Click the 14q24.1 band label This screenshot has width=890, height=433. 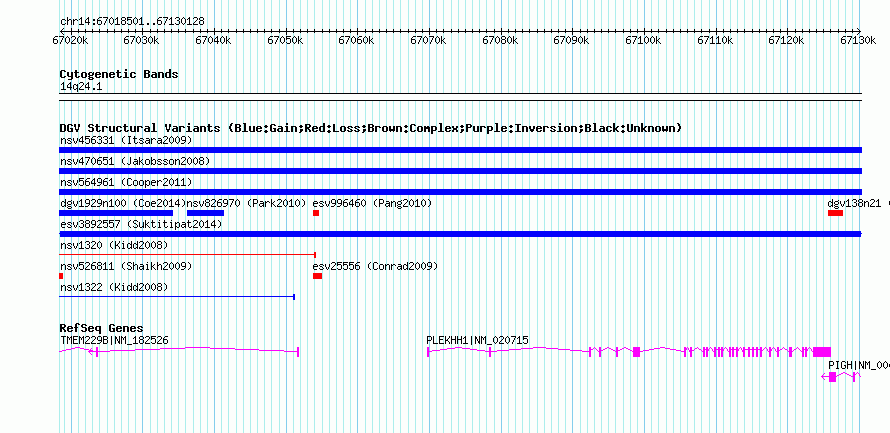[x=81, y=87]
